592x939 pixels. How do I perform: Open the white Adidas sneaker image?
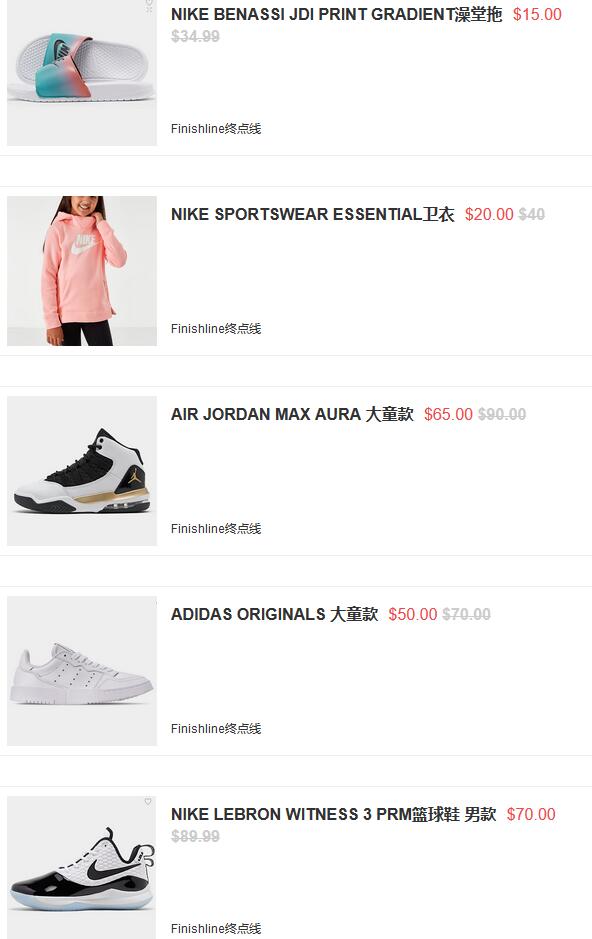(82, 671)
